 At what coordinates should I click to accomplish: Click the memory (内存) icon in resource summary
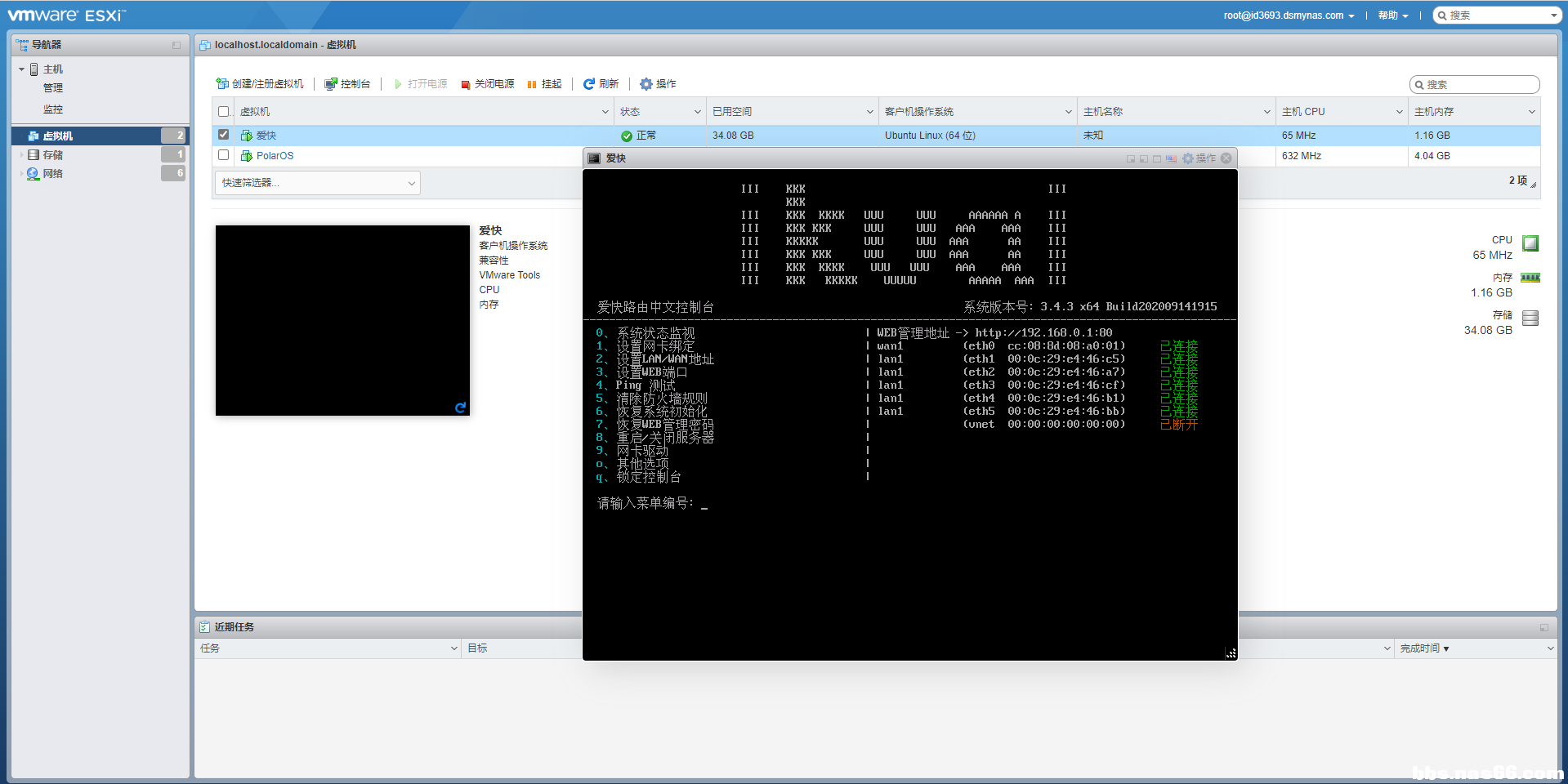click(x=1530, y=278)
